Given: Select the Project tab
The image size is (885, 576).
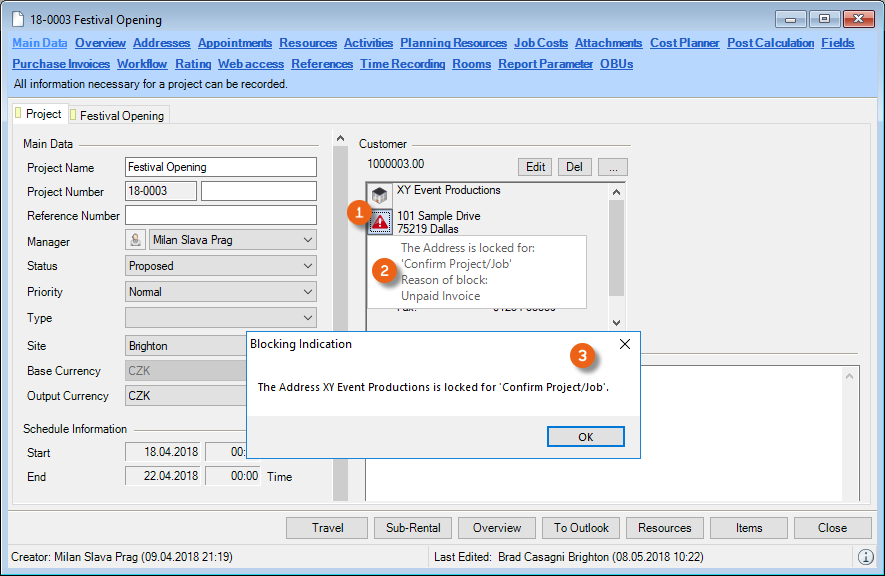Looking at the screenshot, I should 42,114.
